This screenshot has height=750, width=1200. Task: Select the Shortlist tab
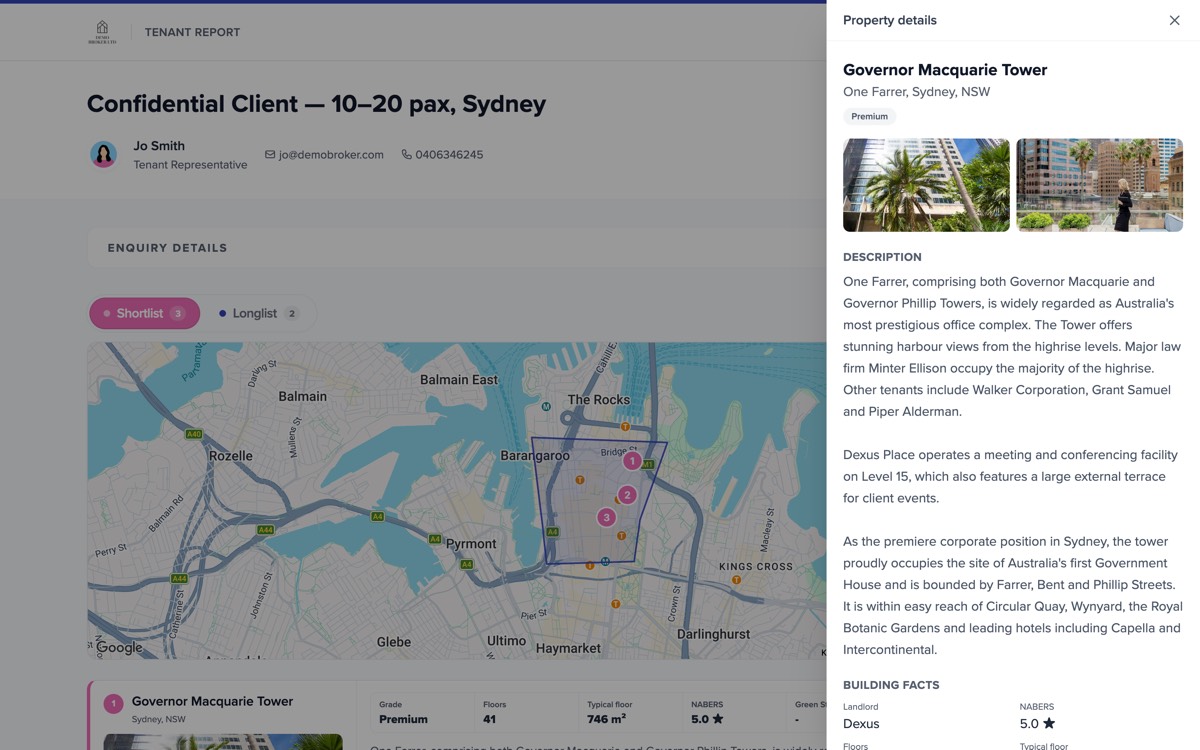pyautogui.click(x=145, y=313)
